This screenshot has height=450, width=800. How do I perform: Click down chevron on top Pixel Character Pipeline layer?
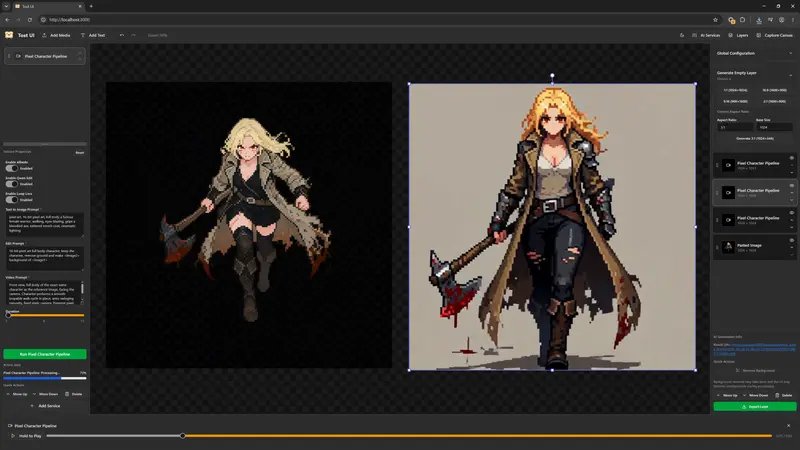tap(792, 172)
